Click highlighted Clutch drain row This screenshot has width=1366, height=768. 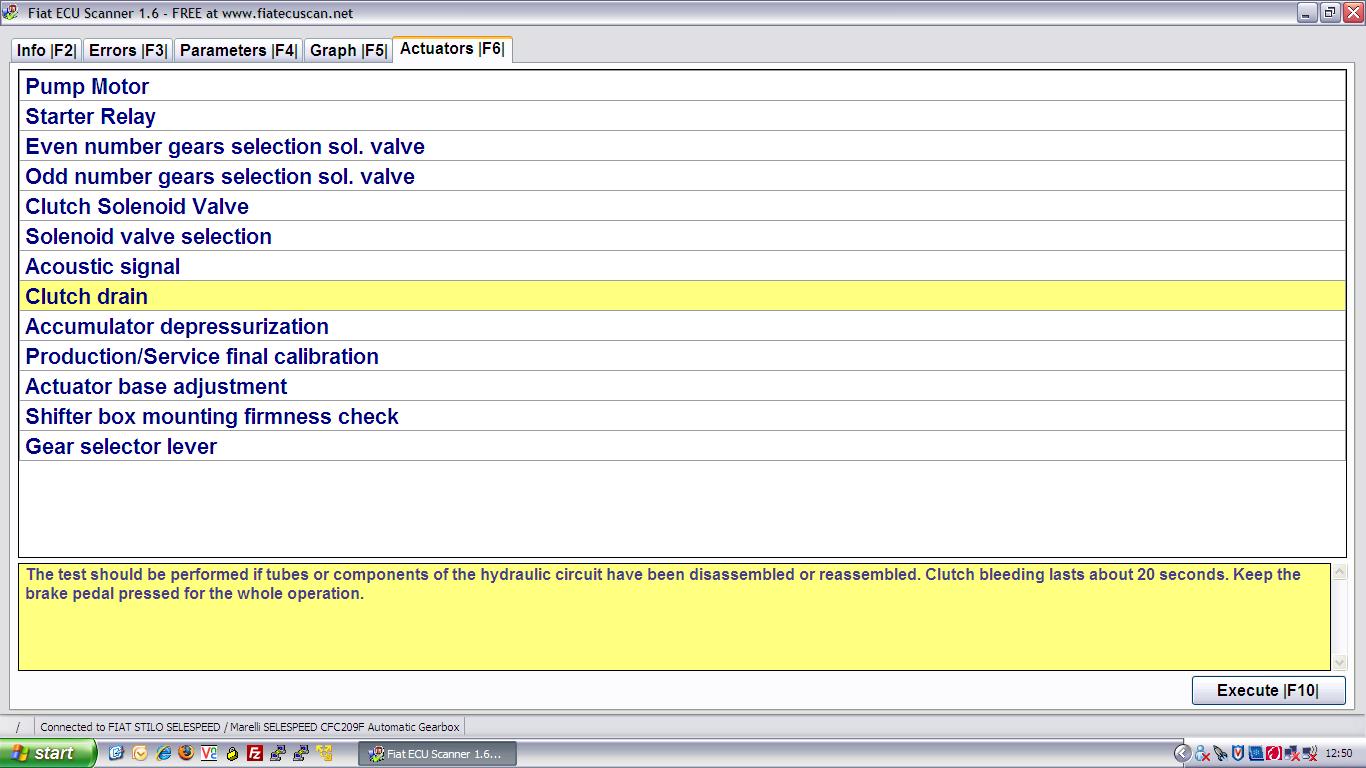click(x=682, y=296)
